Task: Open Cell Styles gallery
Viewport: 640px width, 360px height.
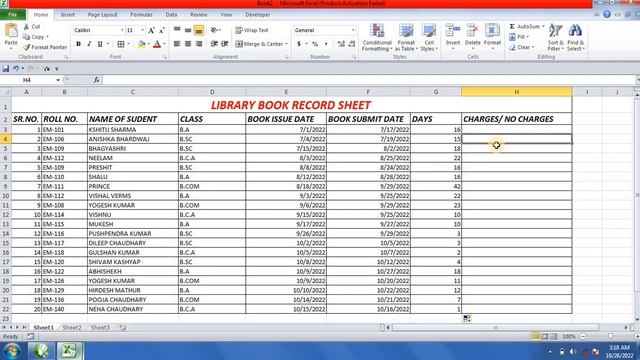Action: [x=429, y=37]
